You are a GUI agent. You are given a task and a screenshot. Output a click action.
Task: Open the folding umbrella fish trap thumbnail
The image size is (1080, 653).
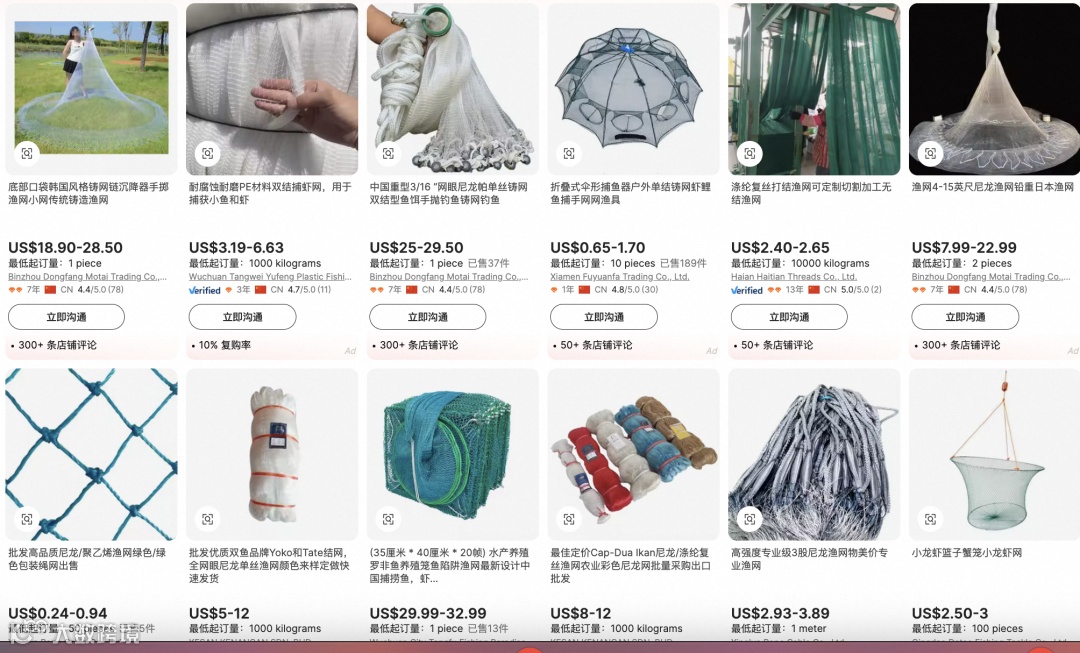pos(633,89)
